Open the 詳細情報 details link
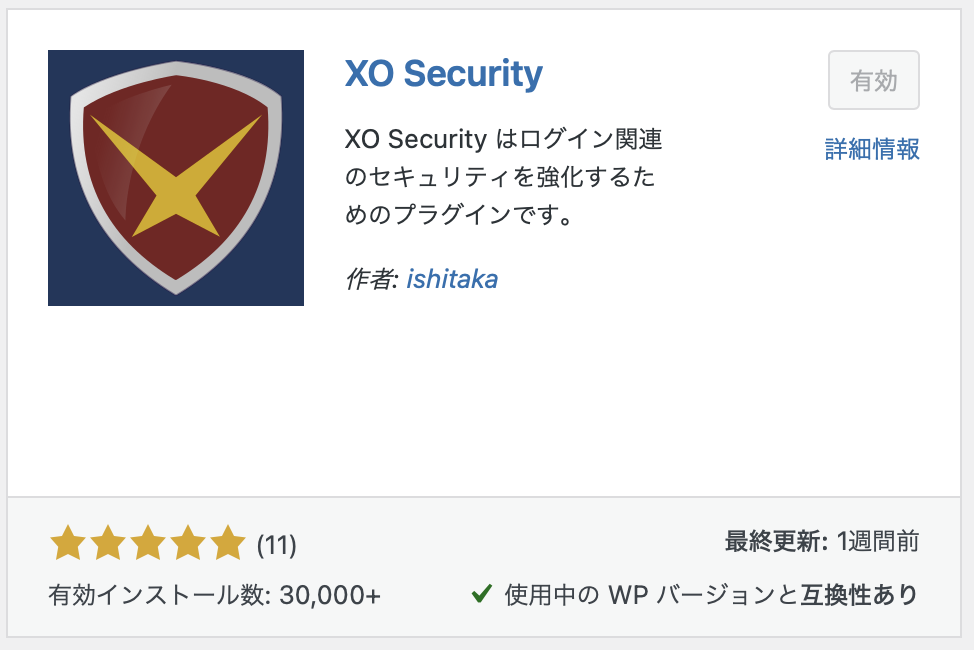This screenshot has height=650, width=974. click(x=872, y=150)
